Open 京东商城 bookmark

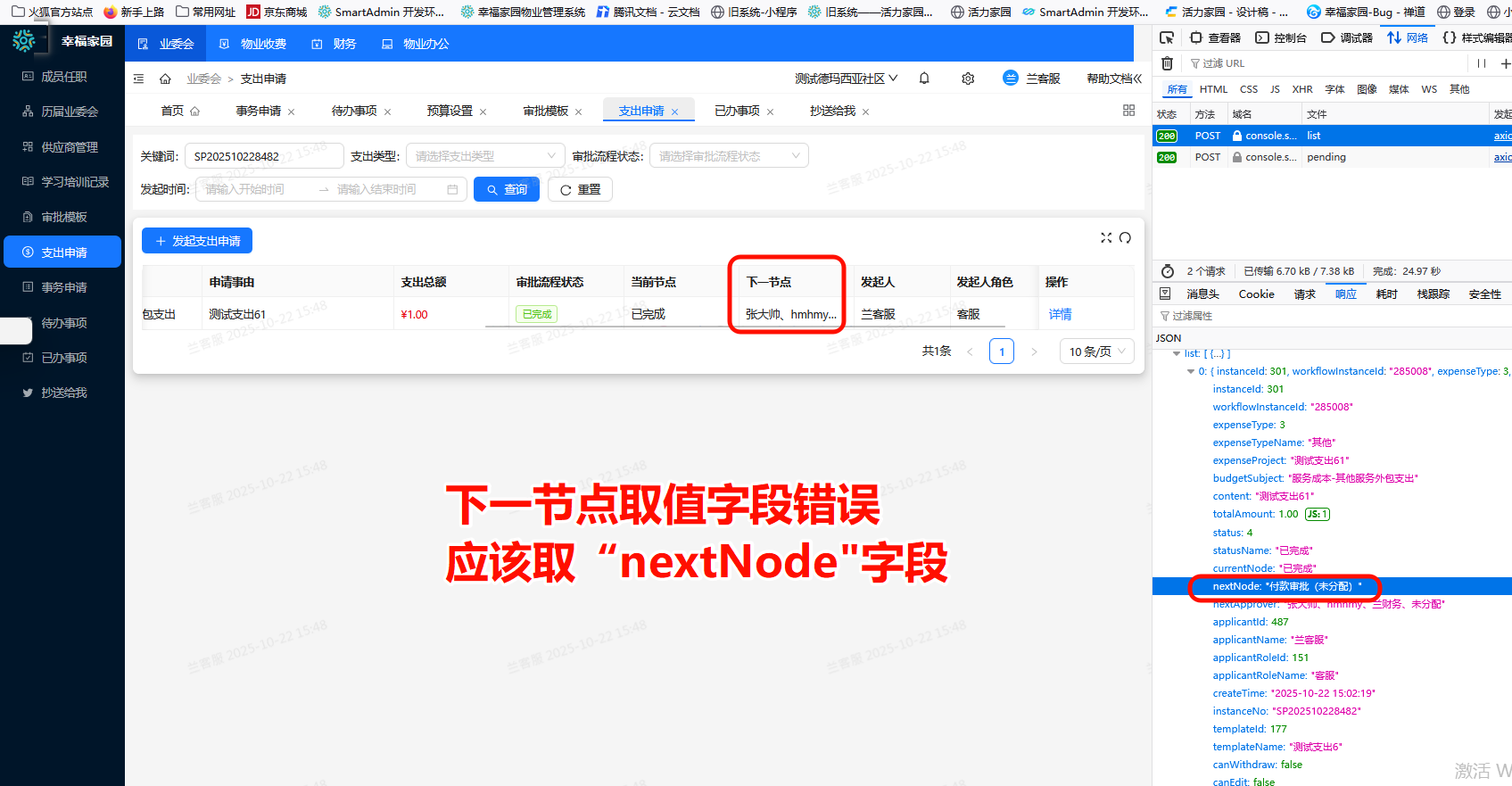pyautogui.click(x=277, y=12)
